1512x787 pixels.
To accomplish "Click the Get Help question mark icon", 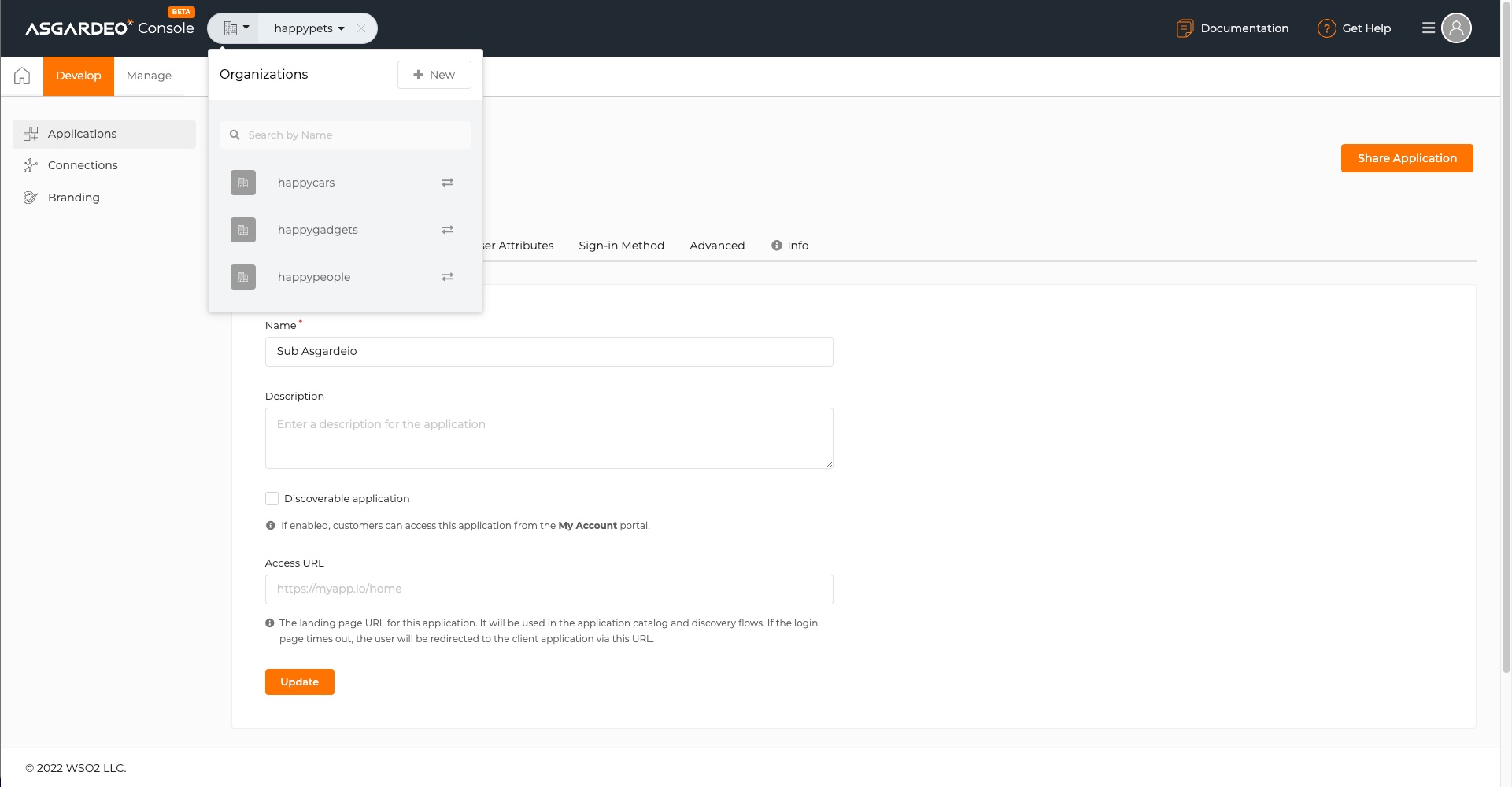I will (1326, 28).
